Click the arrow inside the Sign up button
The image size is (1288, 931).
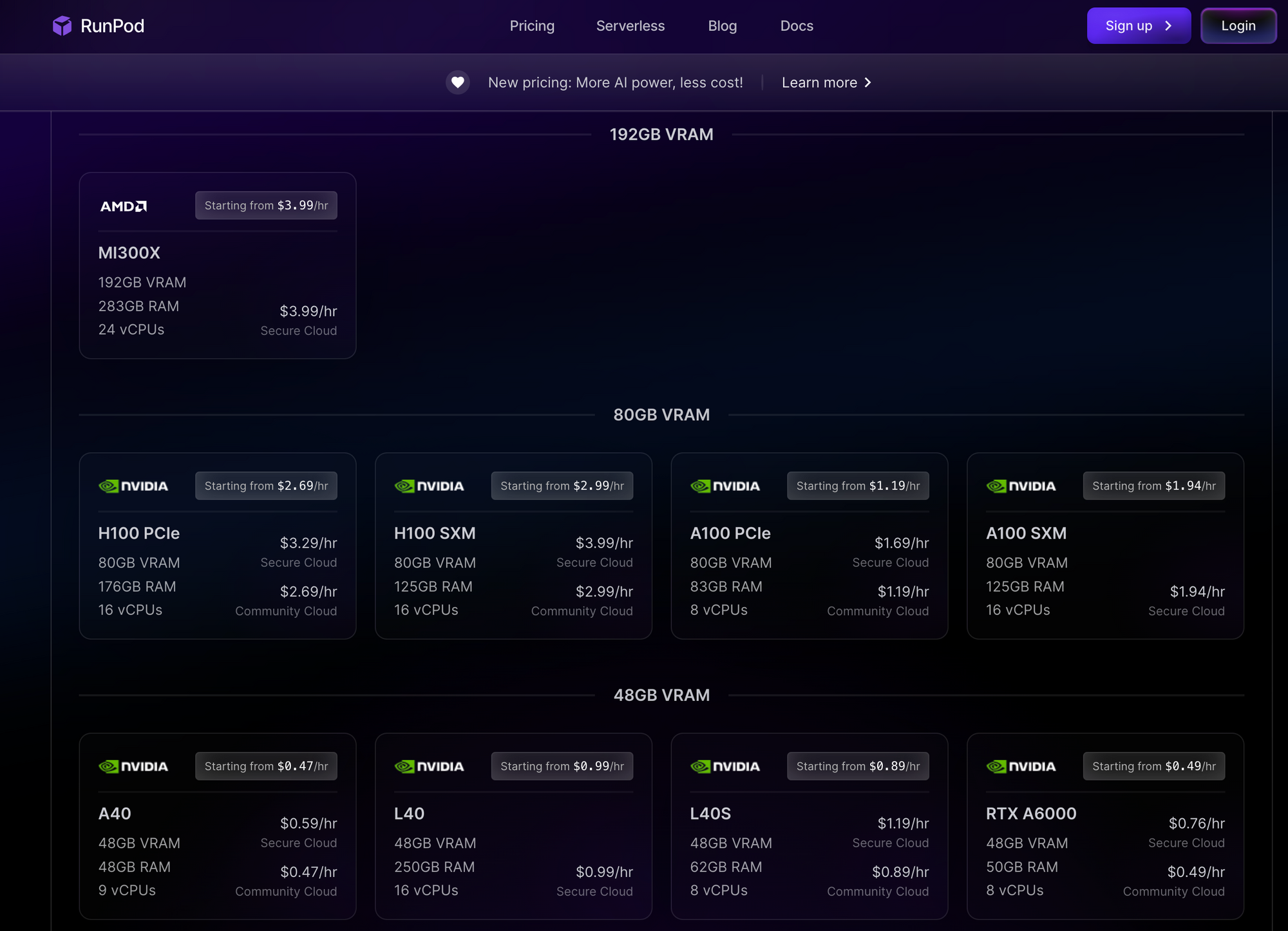pyautogui.click(x=1168, y=26)
